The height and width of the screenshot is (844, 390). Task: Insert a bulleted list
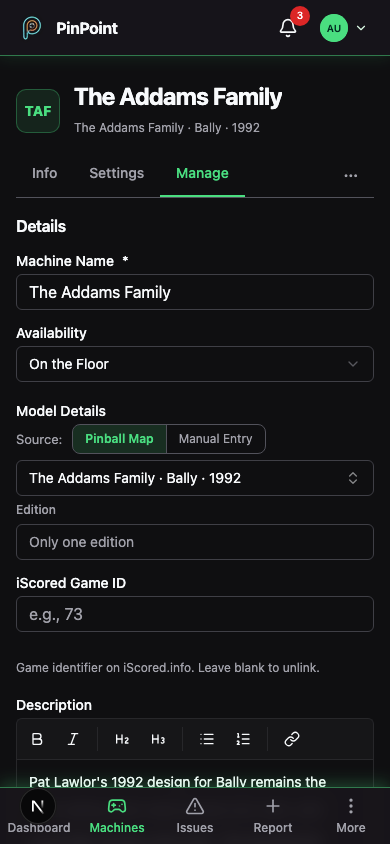[x=207, y=739]
